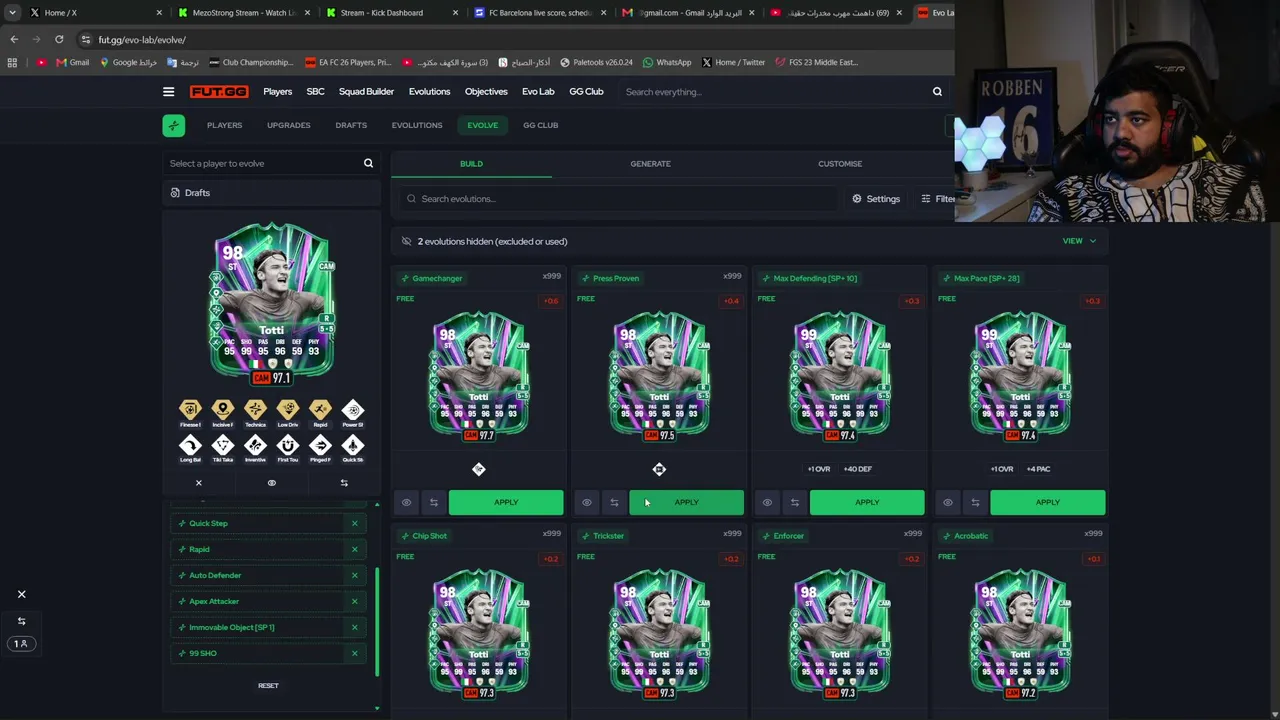Open the browser apps grid in bookmarks bar

click(12, 62)
